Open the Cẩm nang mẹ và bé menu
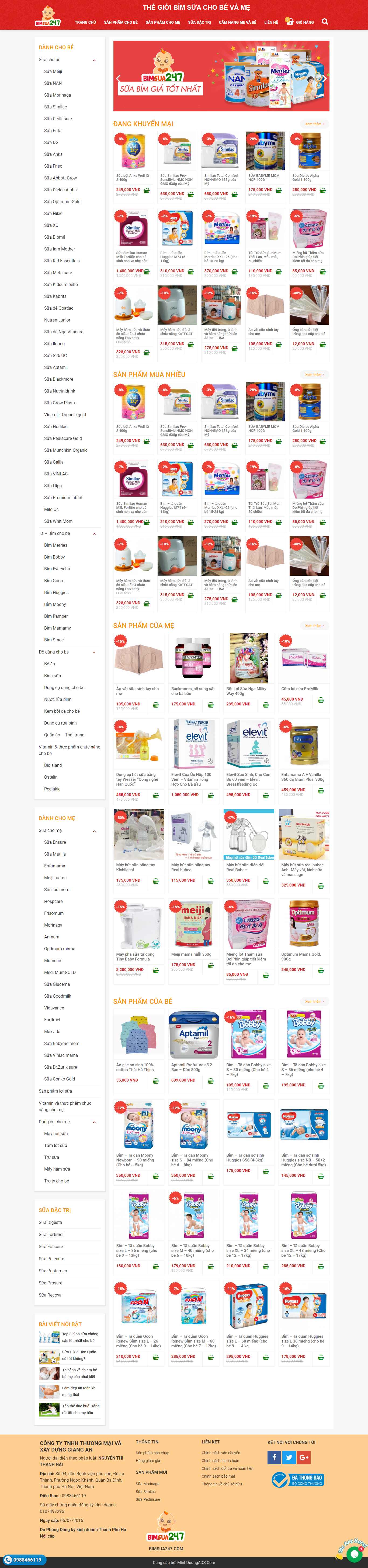The height and width of the screenshot is (1568, 368). [238, 22]
